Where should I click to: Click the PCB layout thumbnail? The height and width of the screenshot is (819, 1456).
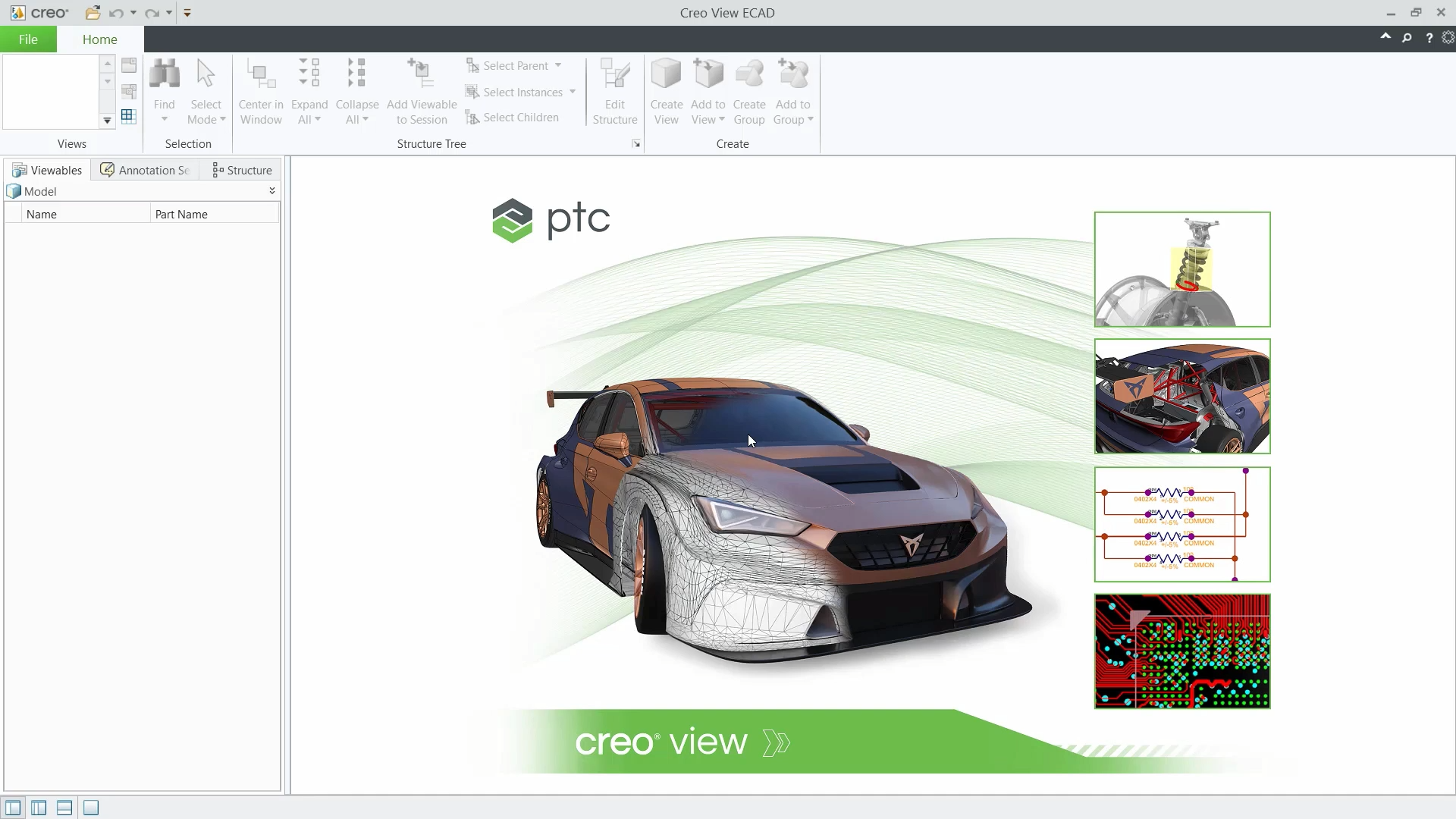point(1182,651)
